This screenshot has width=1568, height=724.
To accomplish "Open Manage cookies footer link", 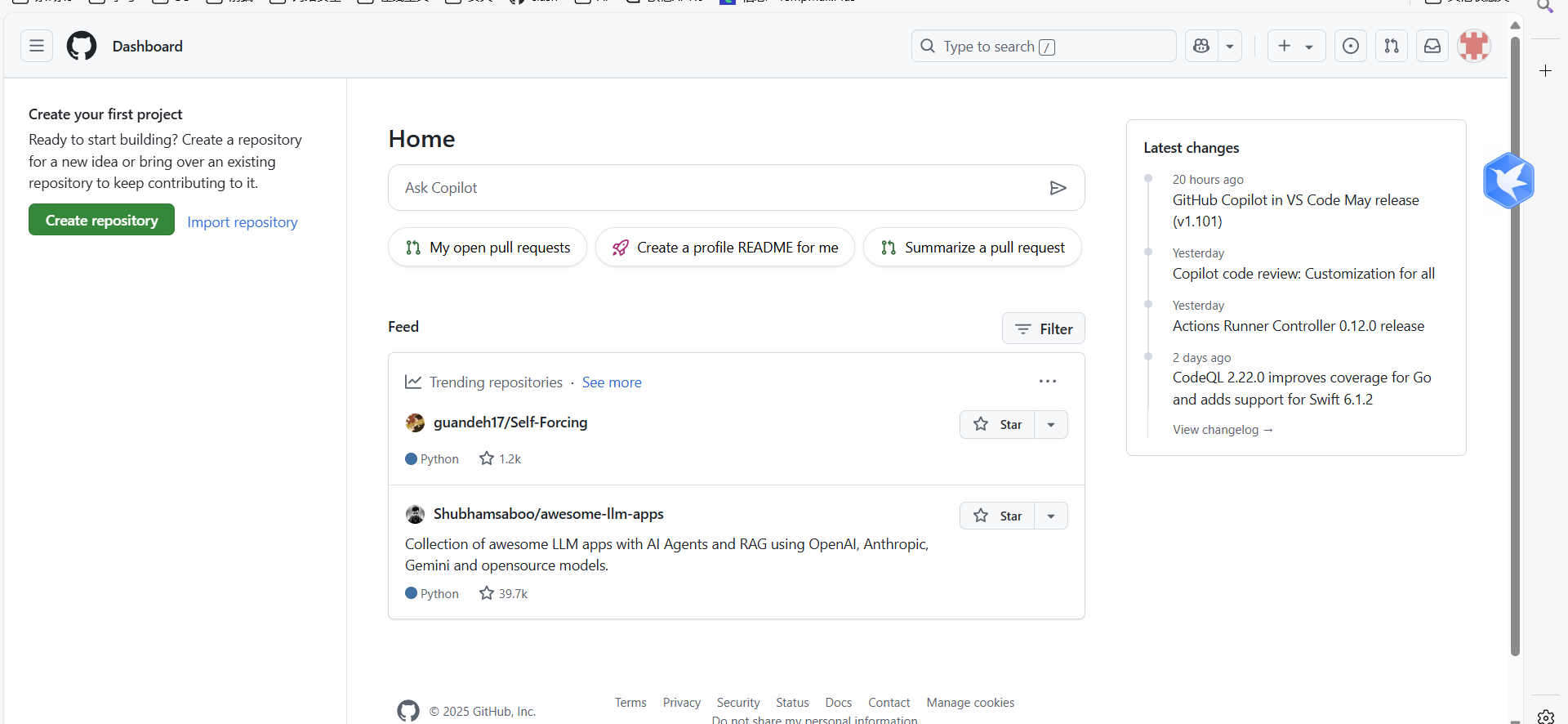I will click(970, 703).
